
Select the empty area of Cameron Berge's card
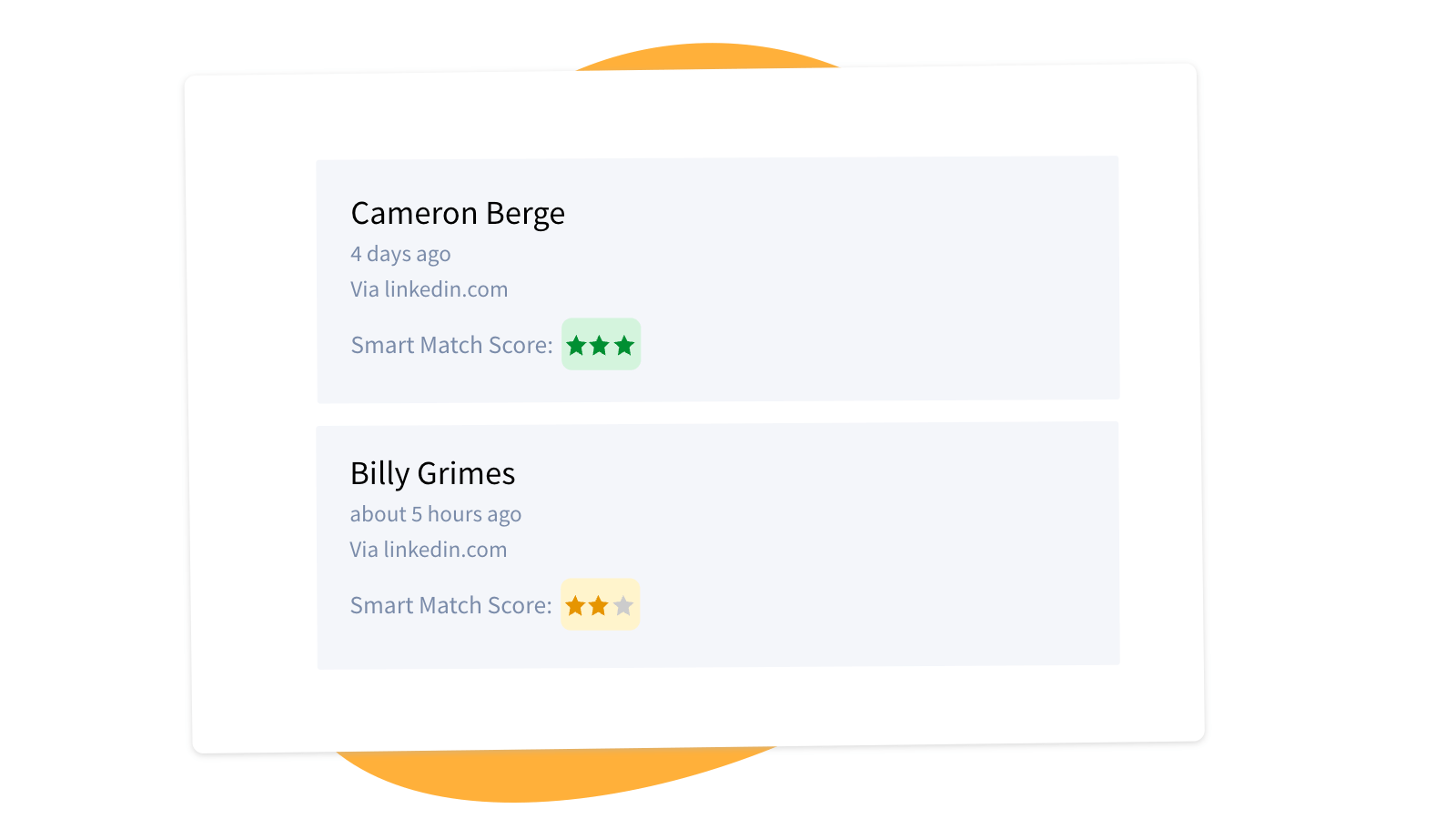pyautogui.click(x=864, y=282)
